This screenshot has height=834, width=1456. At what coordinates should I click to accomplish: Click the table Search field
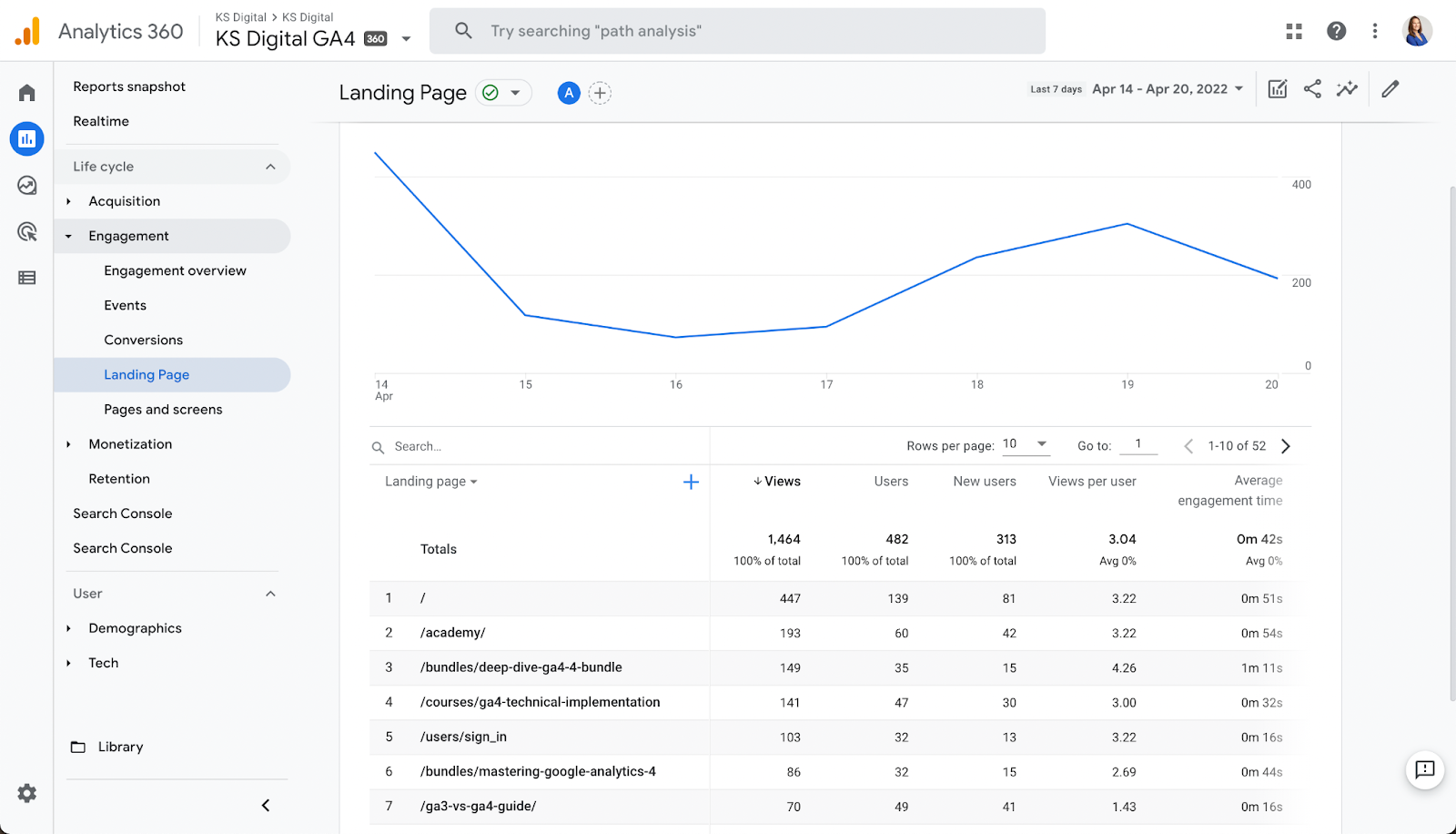tap(540, 447)
